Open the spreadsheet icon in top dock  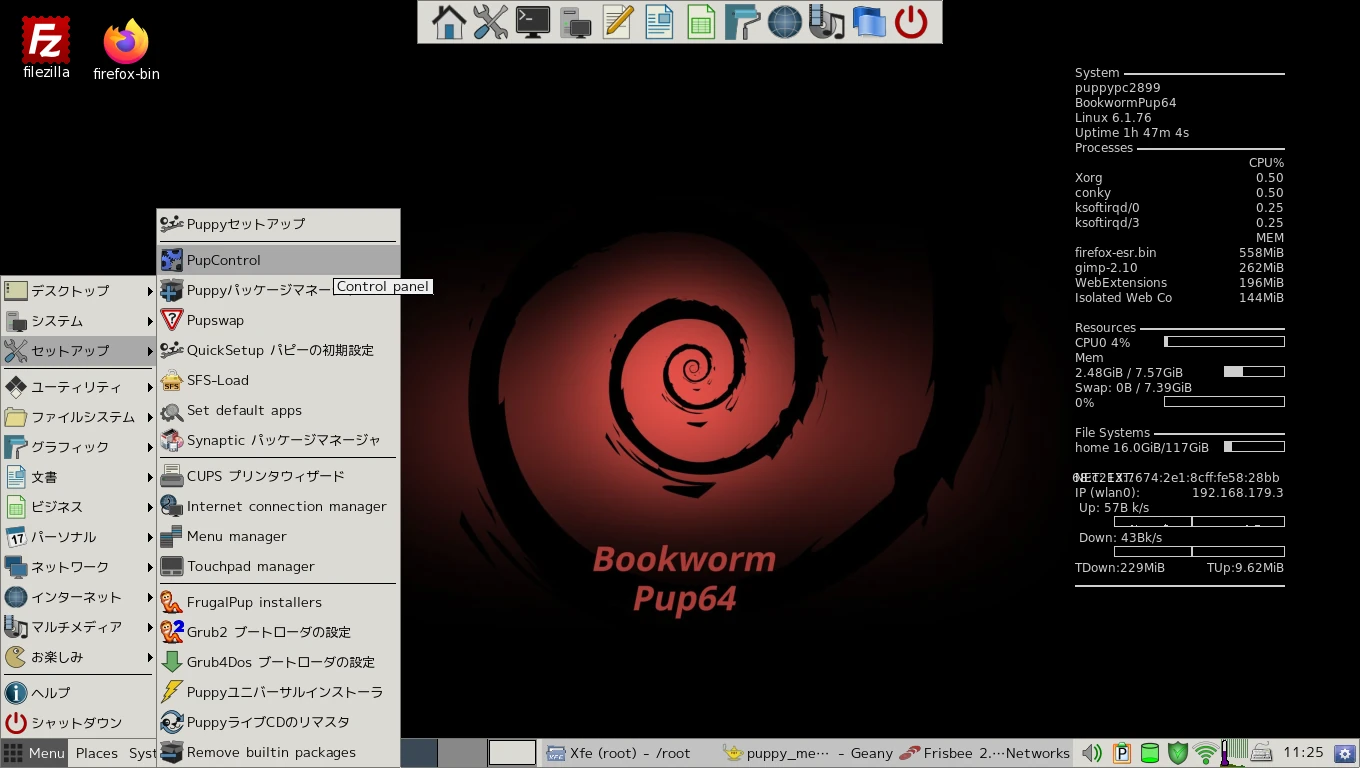(x=701, y=22)
